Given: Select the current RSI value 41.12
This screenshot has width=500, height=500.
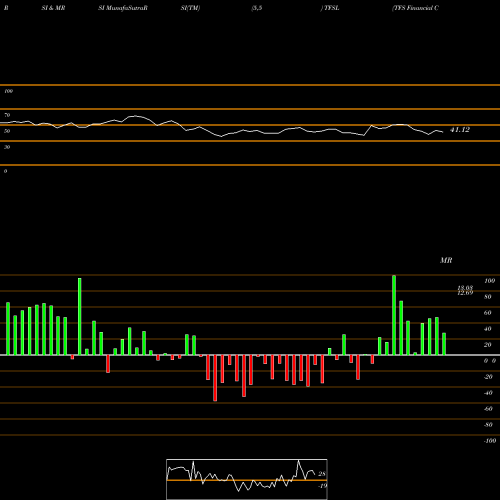Looking at the screenshot, I should point(460,130).
